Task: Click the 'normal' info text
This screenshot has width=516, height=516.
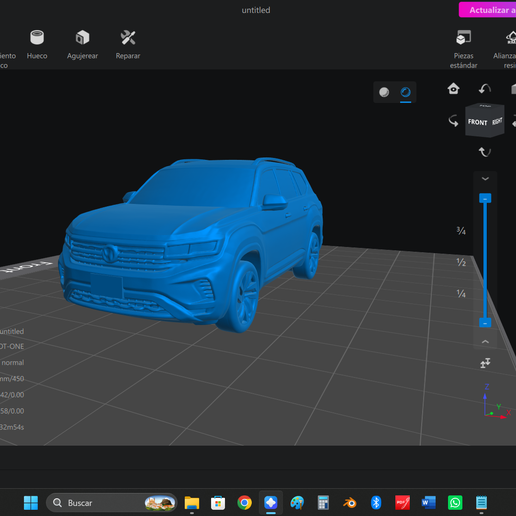Action: tap(13, 362)
